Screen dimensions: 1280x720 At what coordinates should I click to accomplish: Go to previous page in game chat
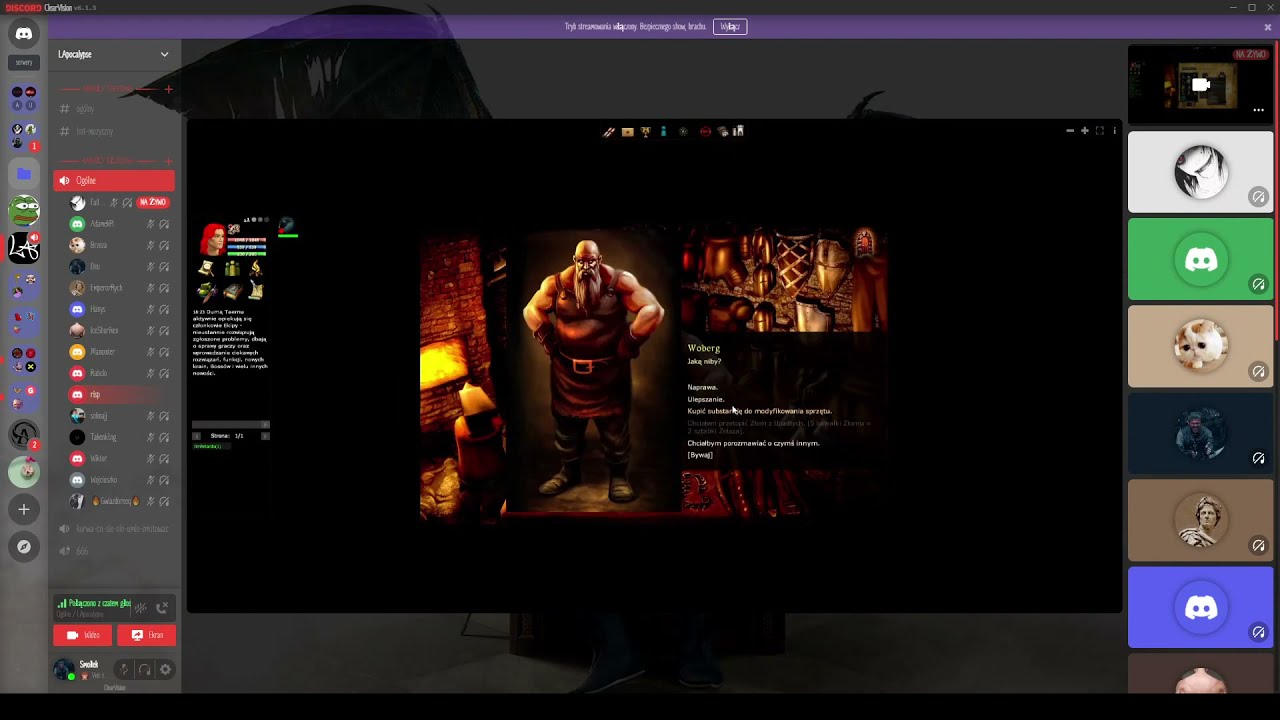pos(196,436)
